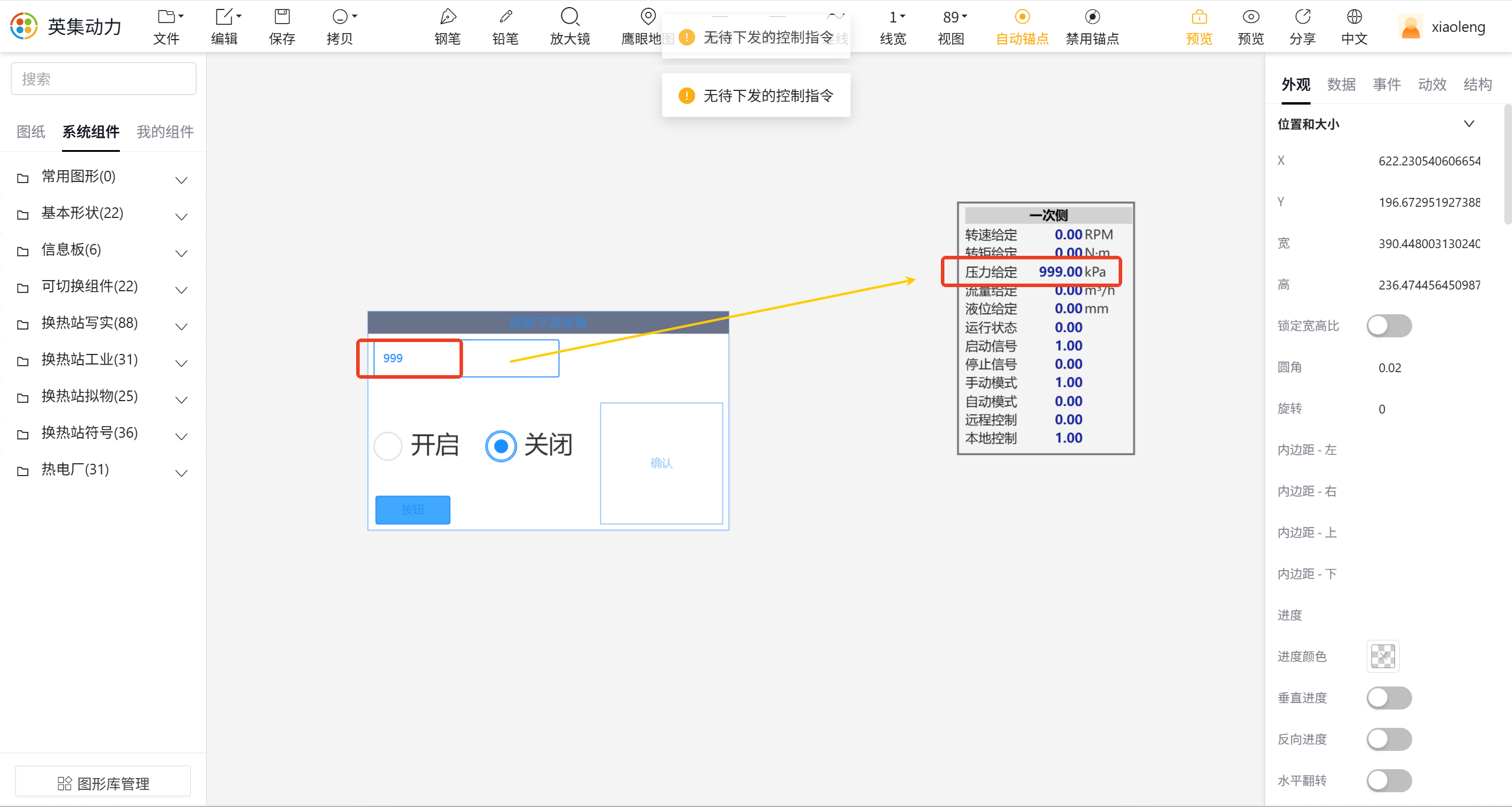Activate the 放大镜 magnifier tool

(570, 16)
